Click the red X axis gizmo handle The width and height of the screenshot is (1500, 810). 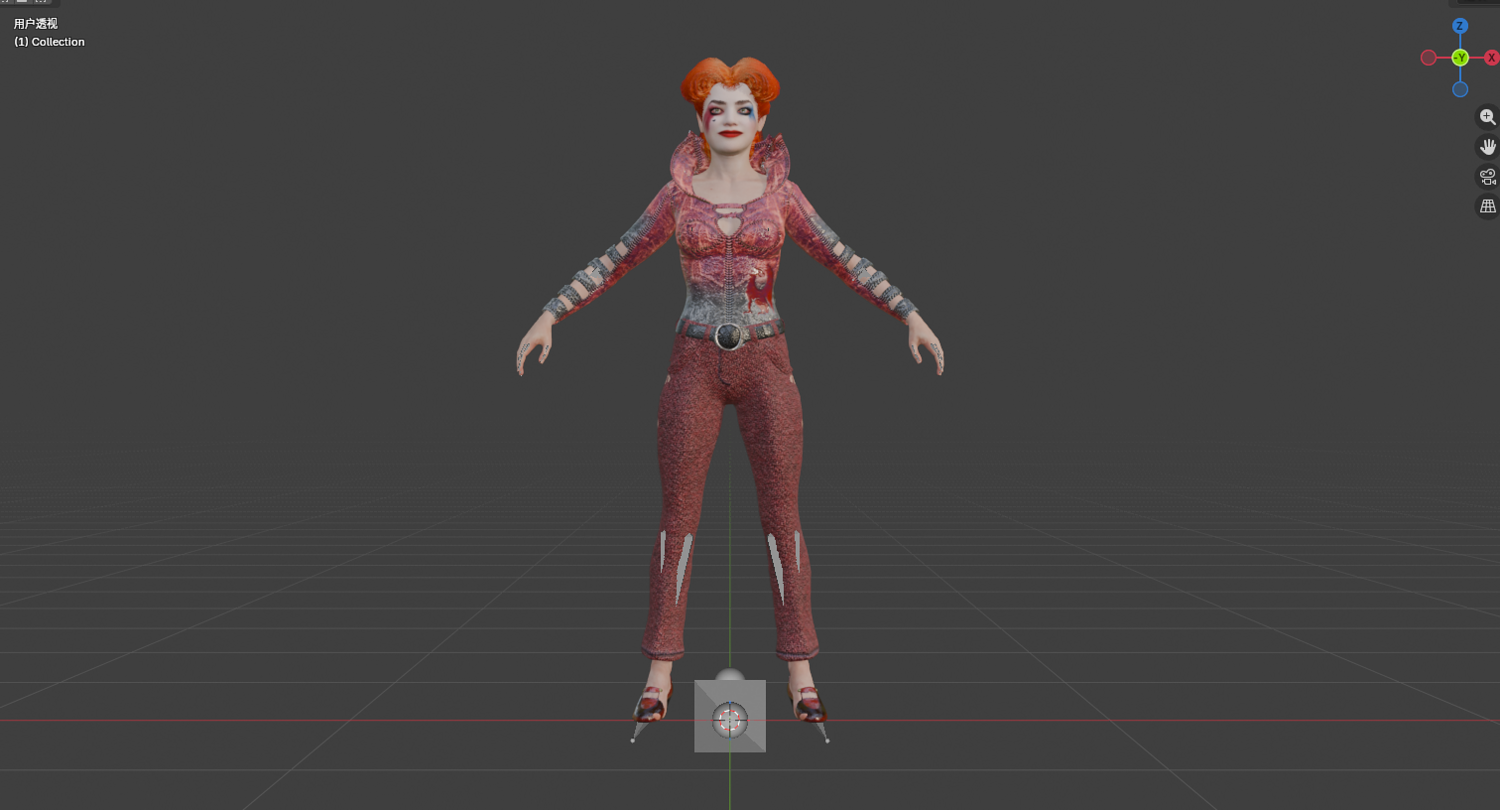[1491, 58]
